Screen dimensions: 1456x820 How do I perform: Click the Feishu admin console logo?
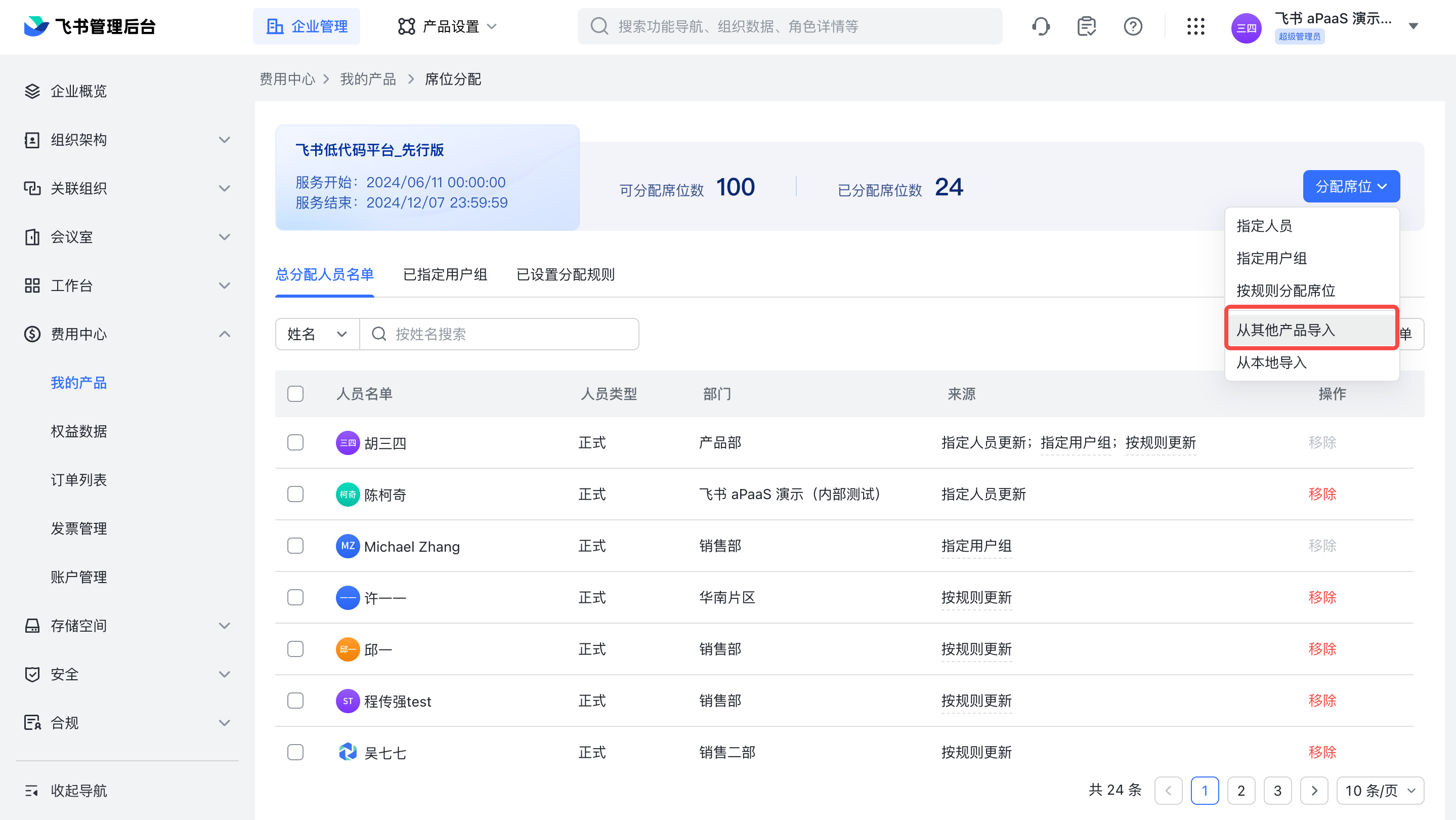tap(90, 26)
